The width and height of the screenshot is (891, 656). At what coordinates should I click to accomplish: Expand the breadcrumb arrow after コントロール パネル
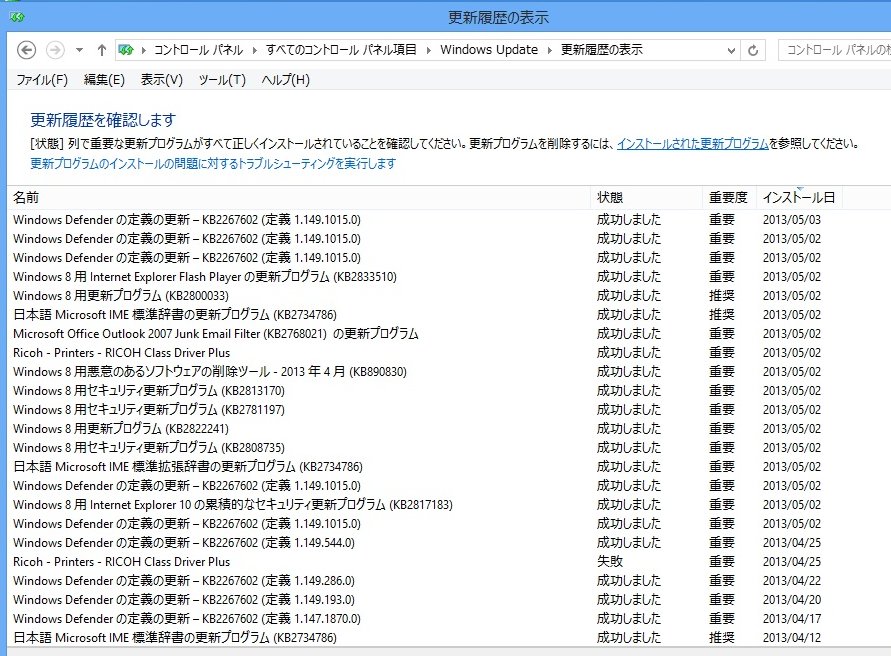click(254, 50)
